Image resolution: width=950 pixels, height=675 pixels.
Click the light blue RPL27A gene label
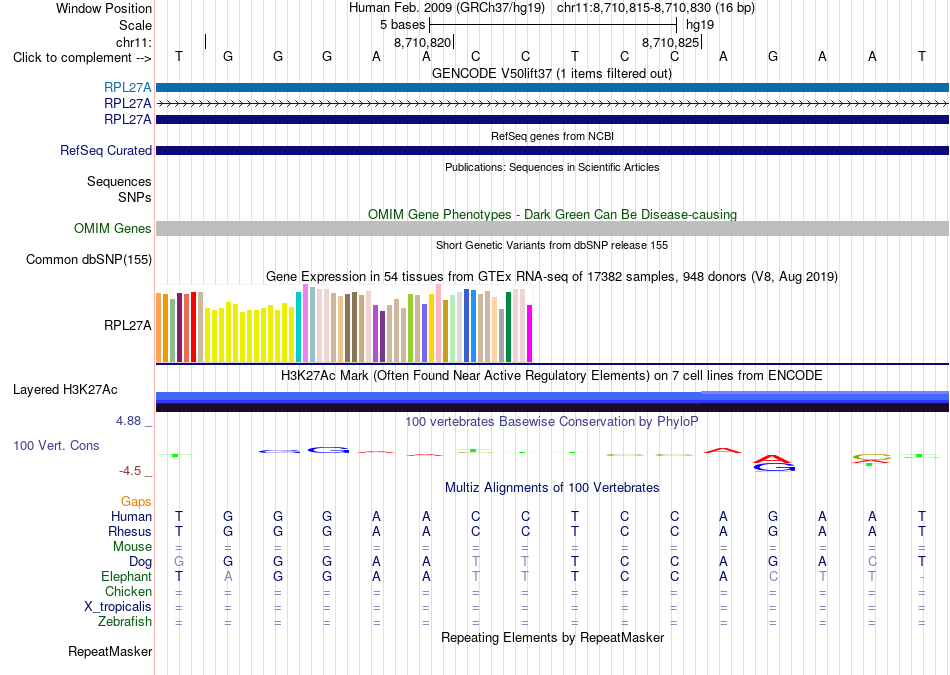[127, 87]
